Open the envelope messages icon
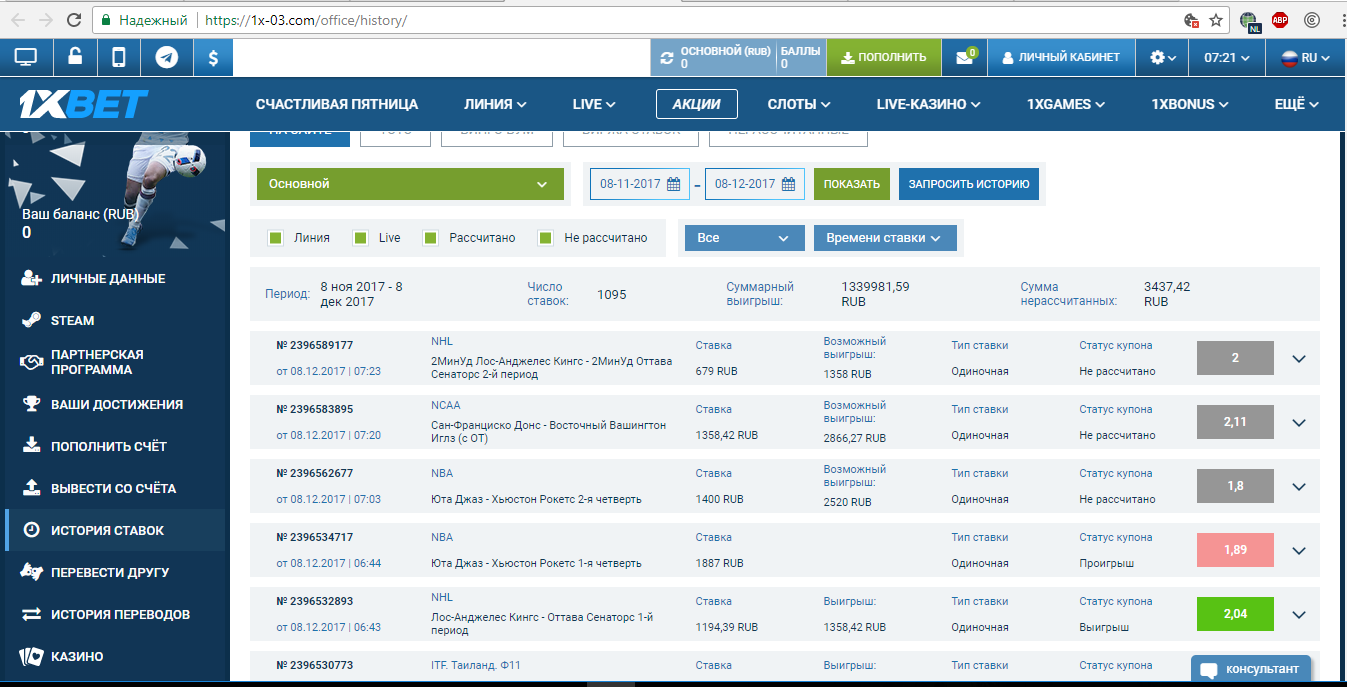This screenshot has height=687, width=1347. point(964,58)
